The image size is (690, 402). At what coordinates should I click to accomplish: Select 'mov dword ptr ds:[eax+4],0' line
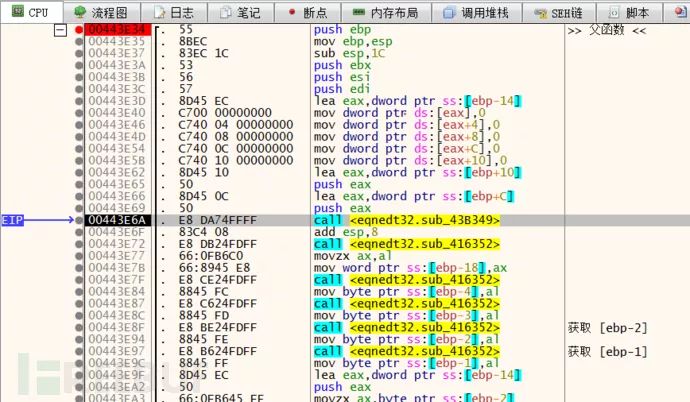pyautogui.click(x=407, y=124)
